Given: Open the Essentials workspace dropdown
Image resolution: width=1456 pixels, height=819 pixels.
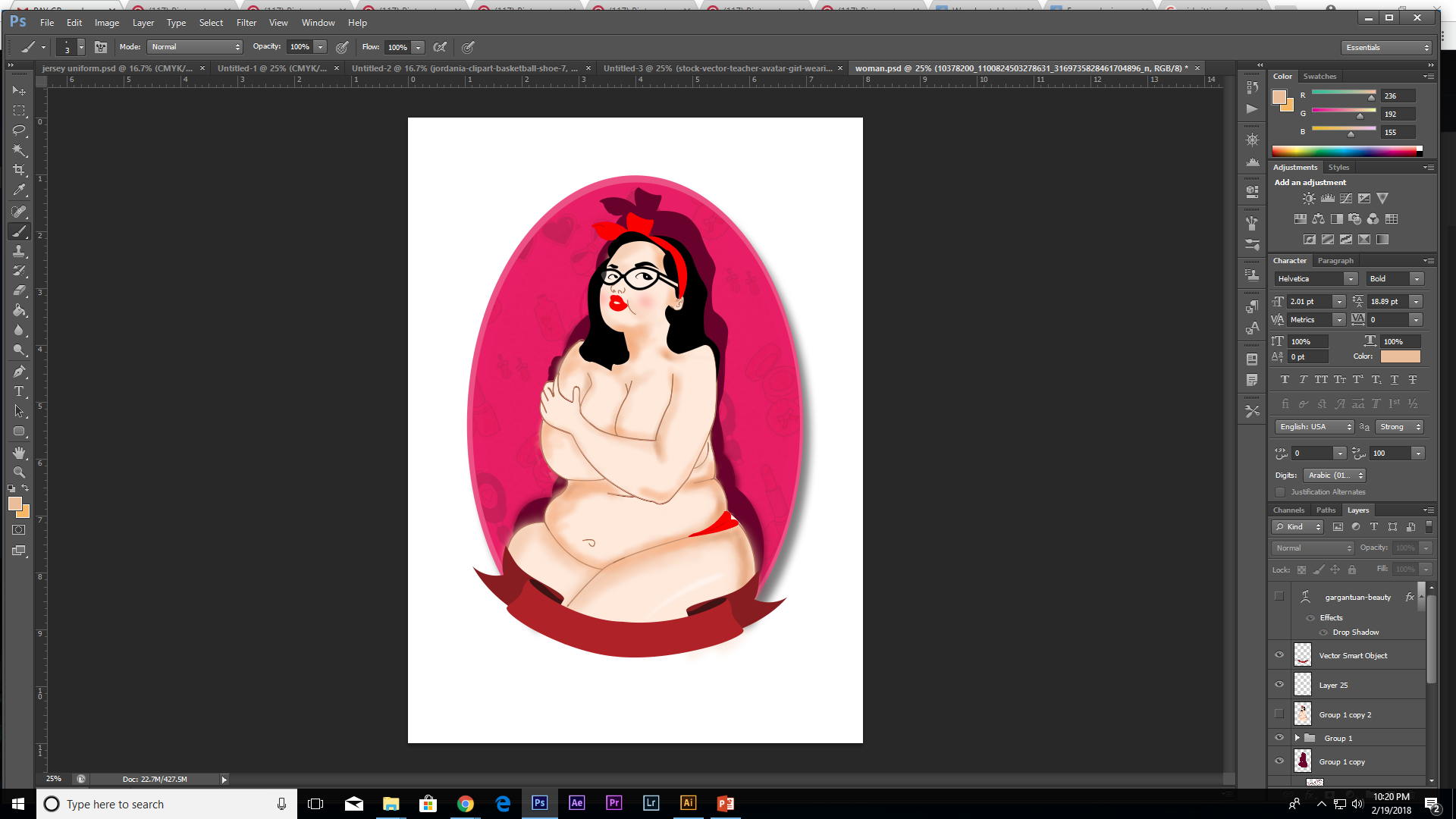Looking at the screenshot, I should pos(1385,48).
